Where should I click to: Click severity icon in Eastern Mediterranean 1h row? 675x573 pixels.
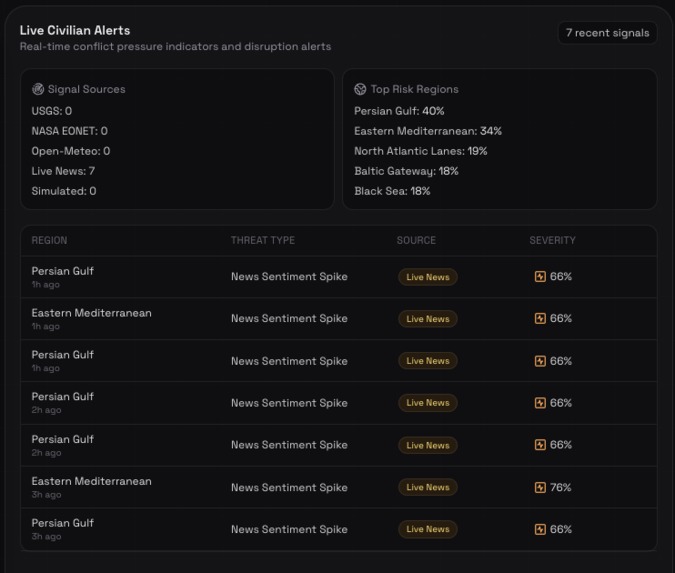pyautogui.click(x=540, y=318)
